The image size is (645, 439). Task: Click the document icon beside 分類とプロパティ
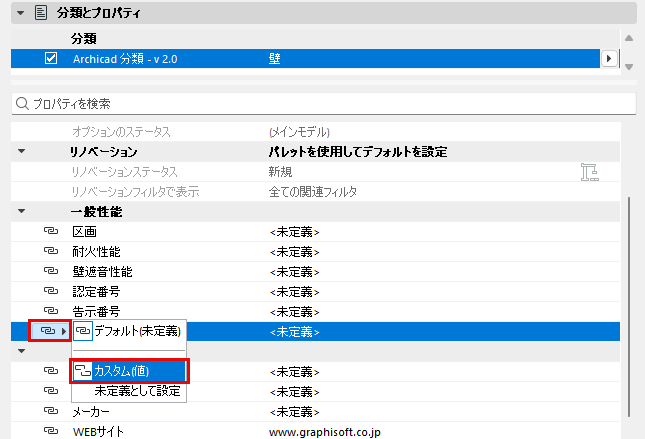[x=41, y=13]
